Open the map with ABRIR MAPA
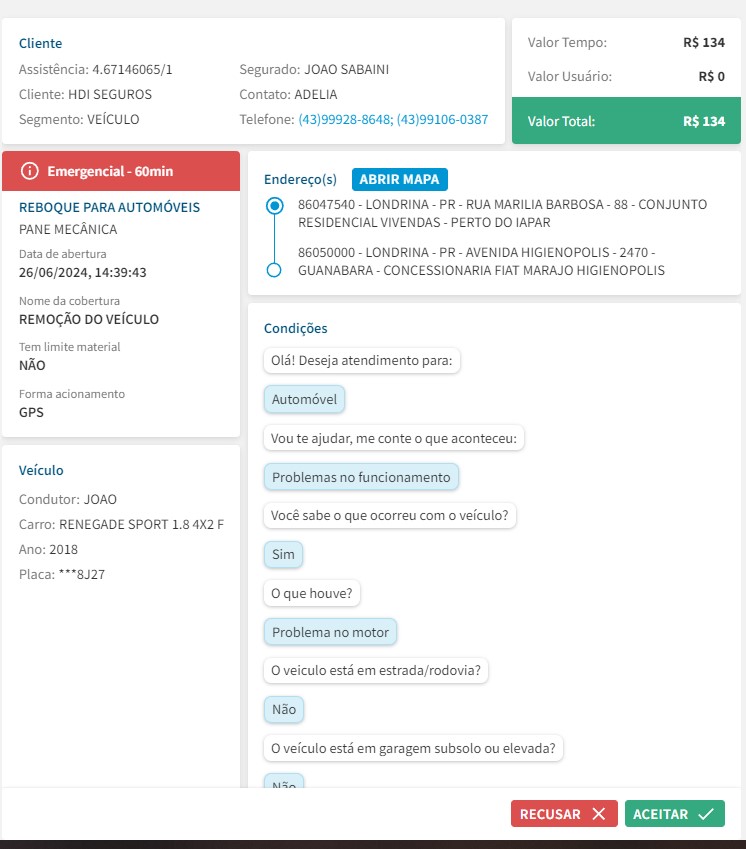The height and width of the screenshot is (849, 746). (400, 179)
